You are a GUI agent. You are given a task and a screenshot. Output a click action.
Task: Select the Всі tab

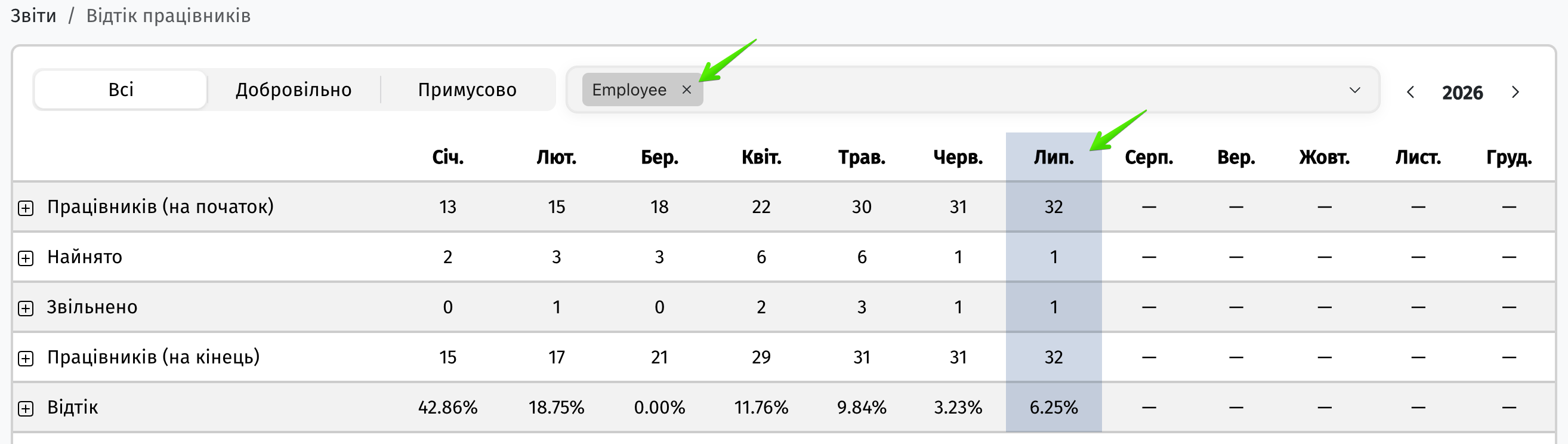click(121, 90)
